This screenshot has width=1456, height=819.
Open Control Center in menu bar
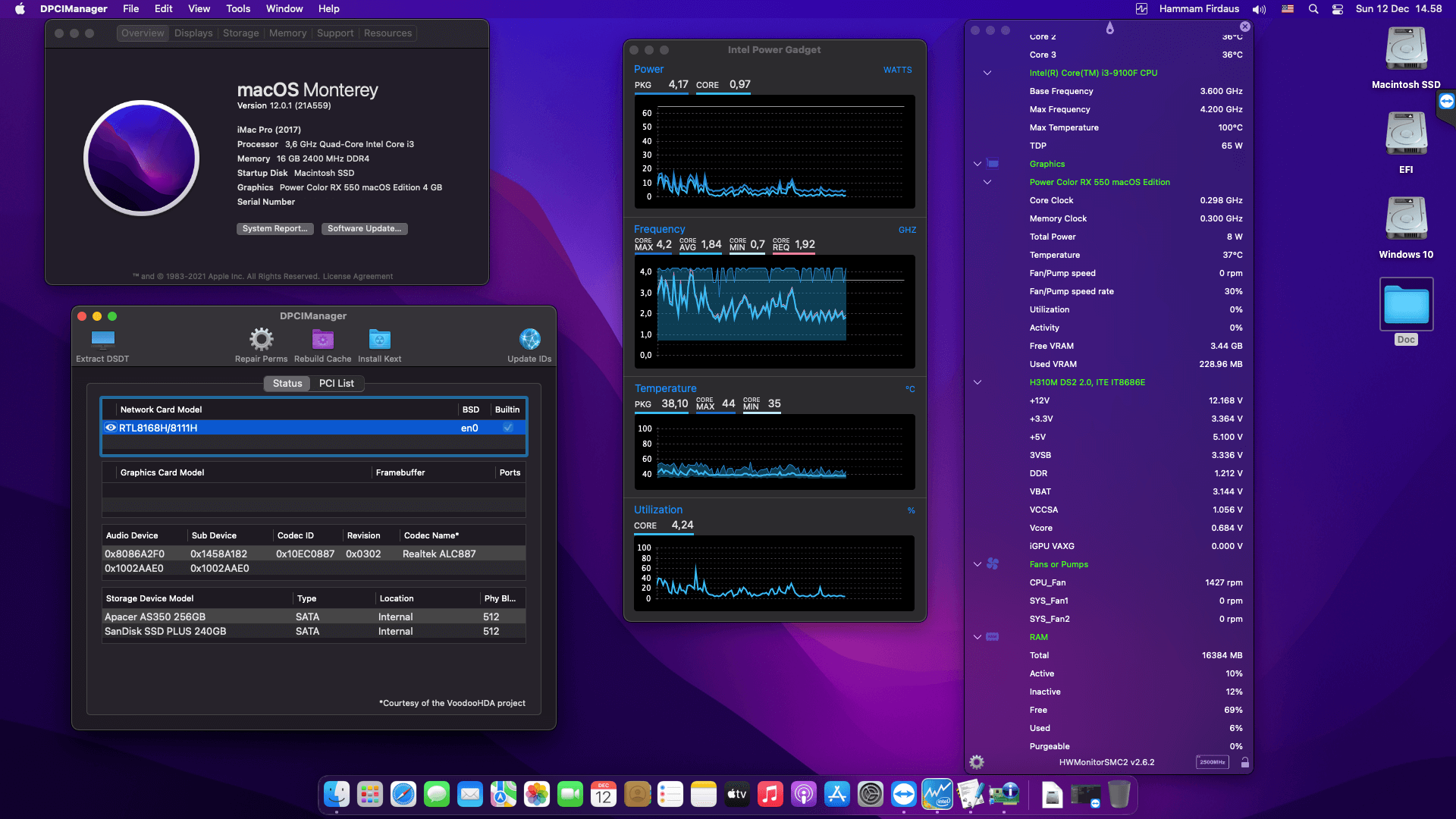(1338, 9)
